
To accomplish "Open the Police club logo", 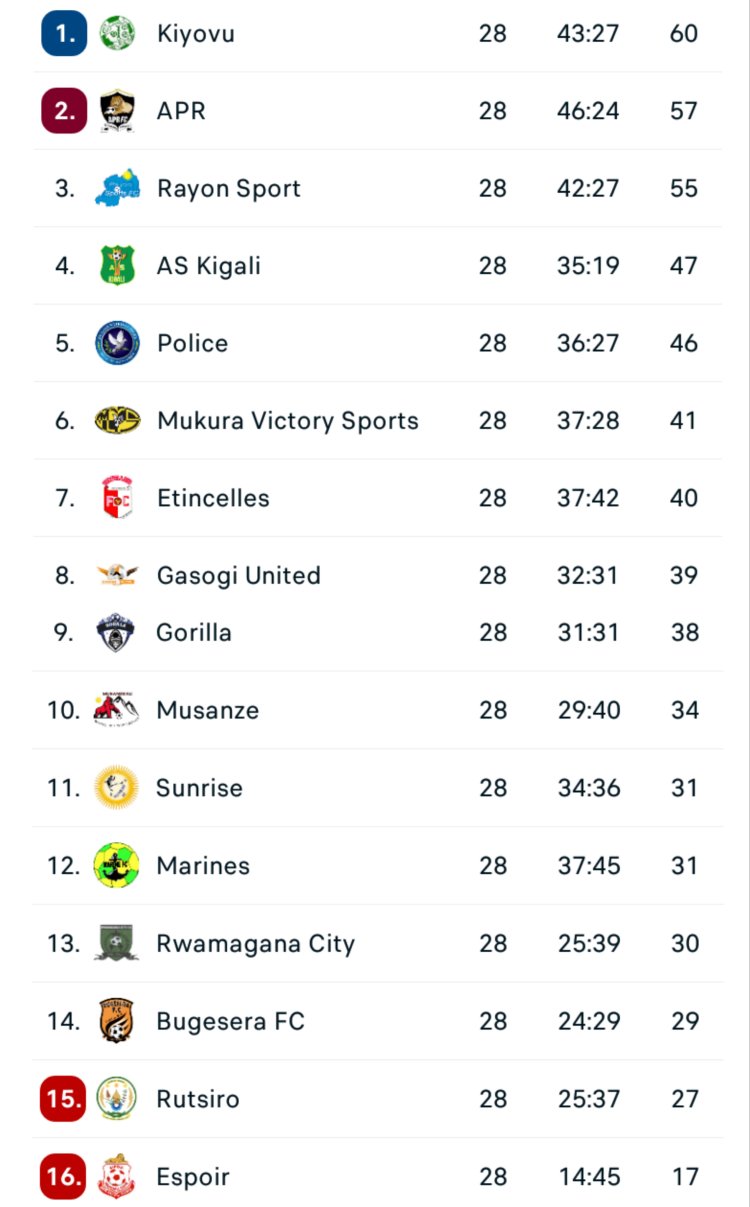I will 118,343.
